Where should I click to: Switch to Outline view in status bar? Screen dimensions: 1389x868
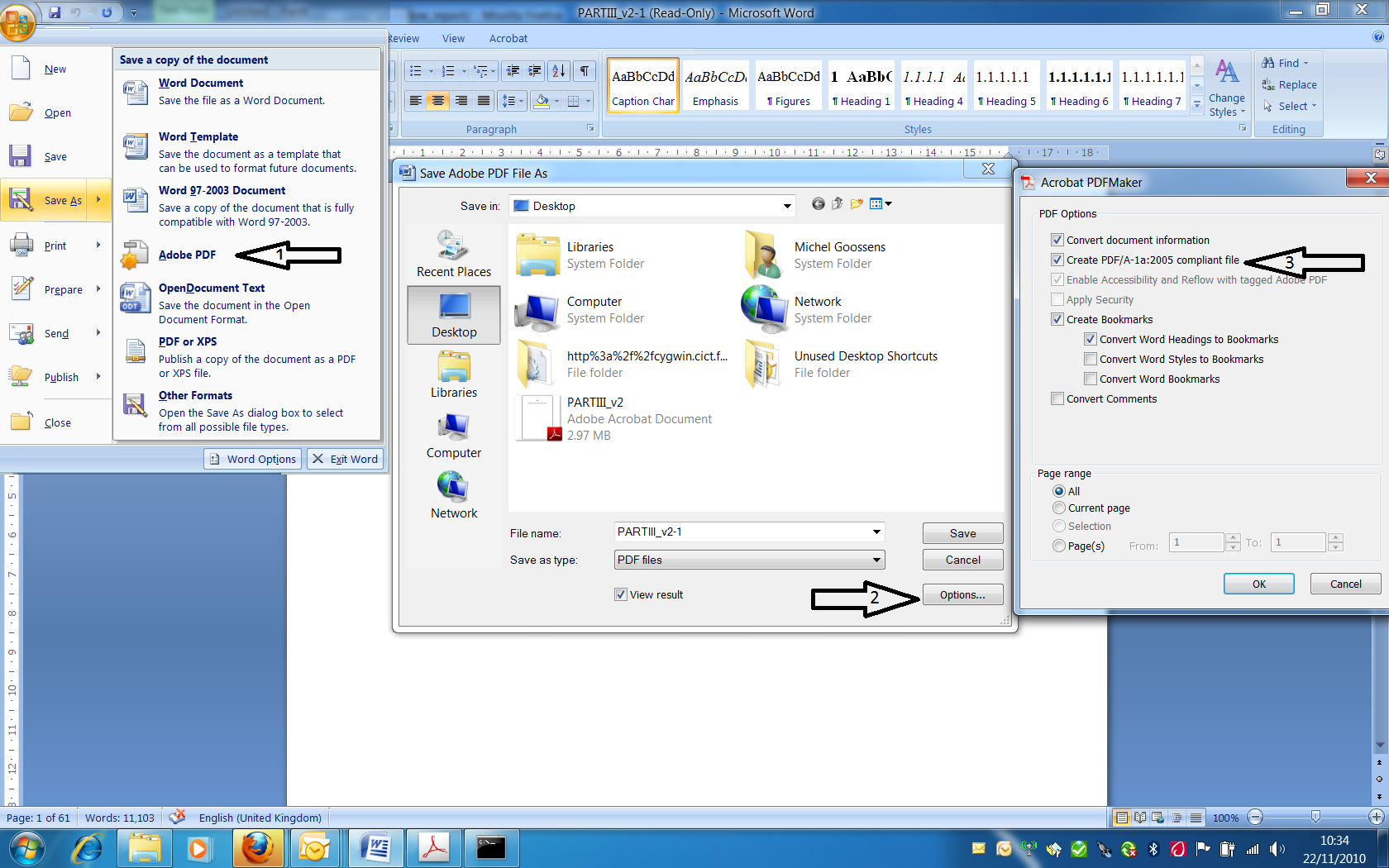point(1177,818)
